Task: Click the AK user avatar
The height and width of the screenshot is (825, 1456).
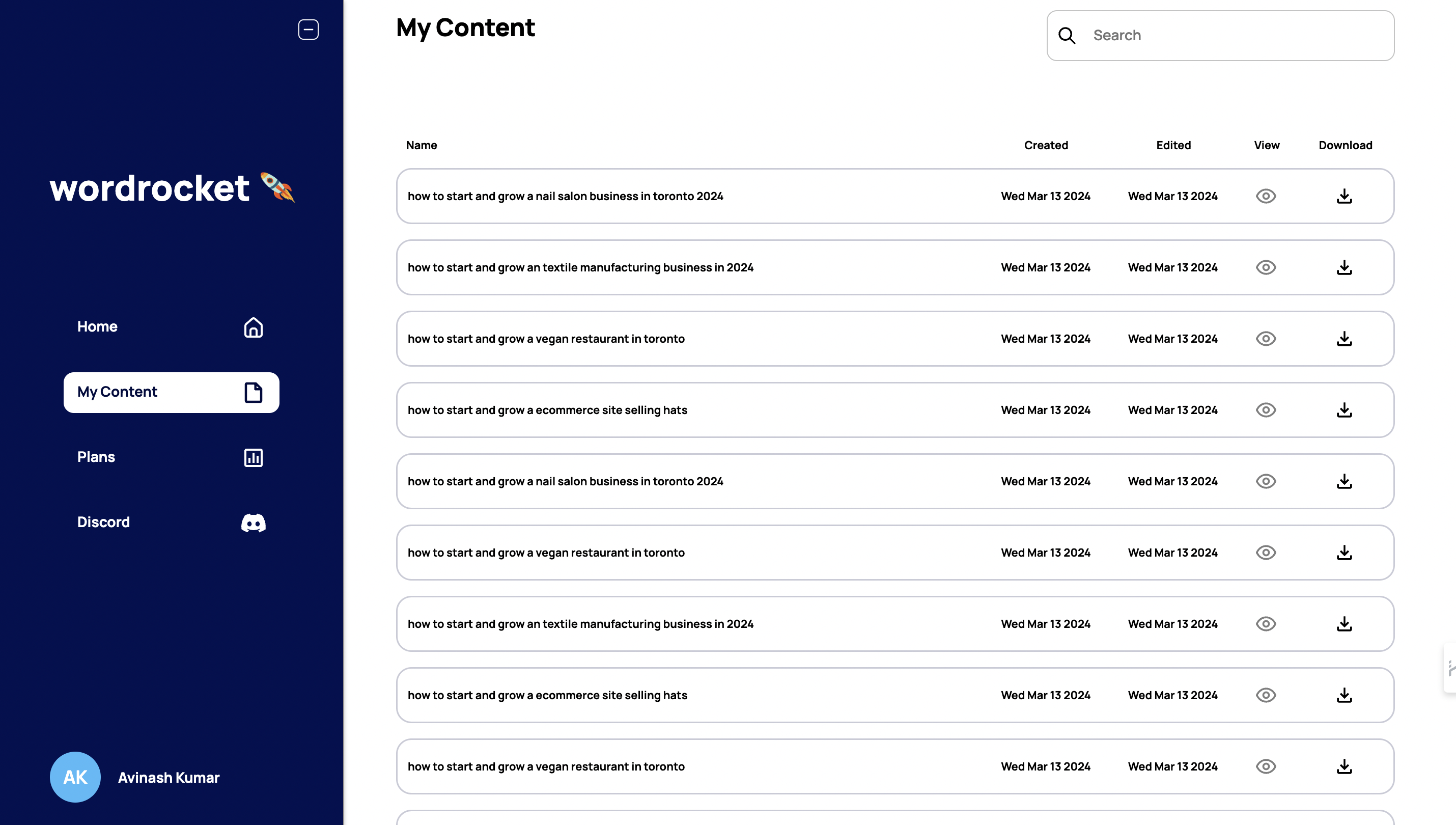Action: (75, 777)
